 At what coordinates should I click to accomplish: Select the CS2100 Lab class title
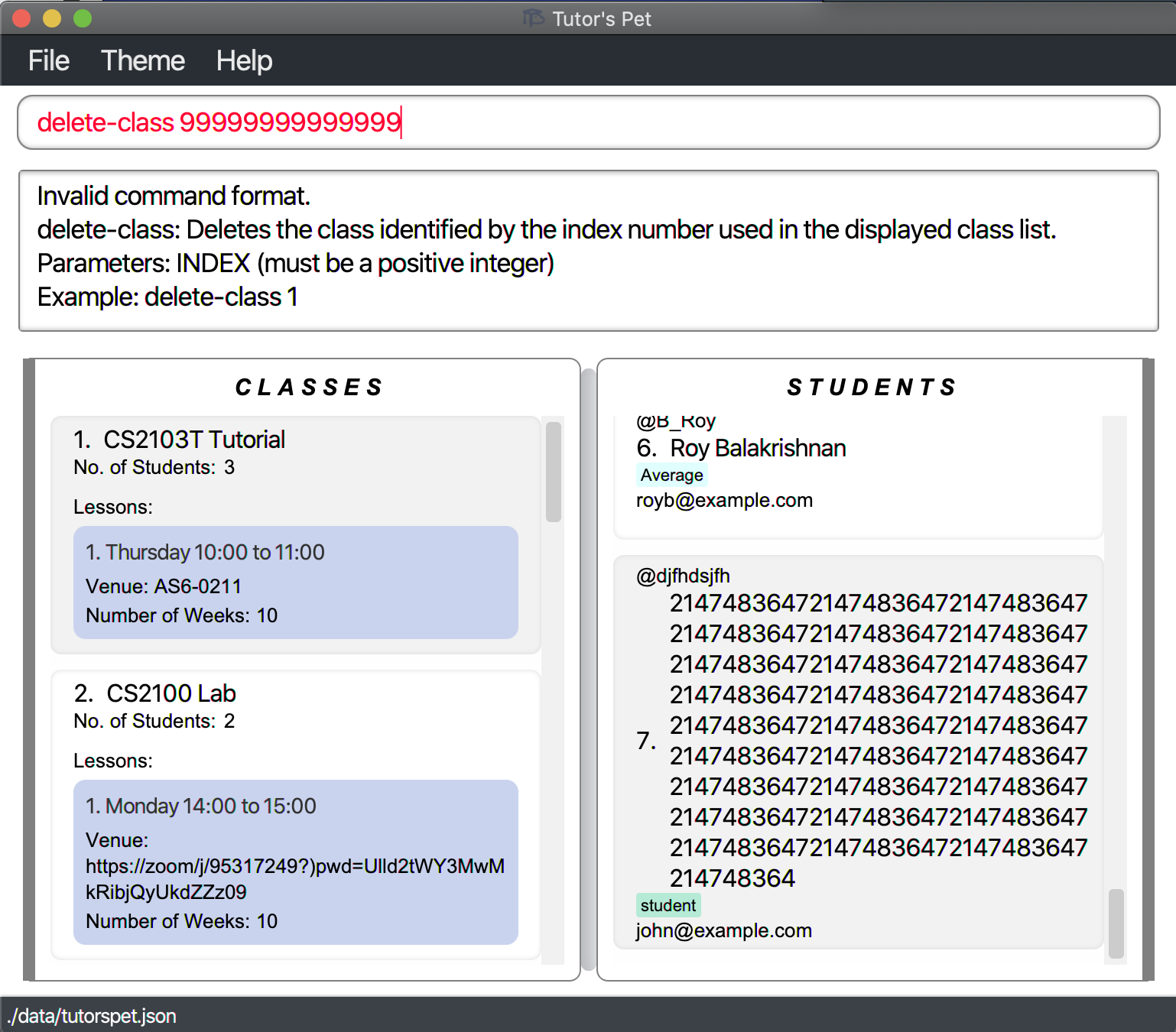(171, 693)
